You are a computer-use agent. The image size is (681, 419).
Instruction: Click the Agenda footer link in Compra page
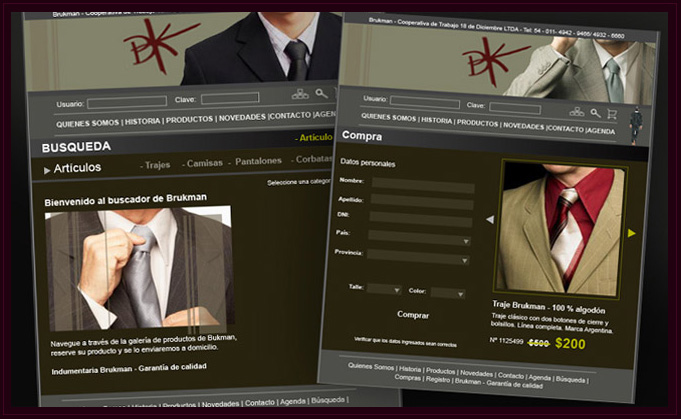pyautogui.click(x=539, y=377)
